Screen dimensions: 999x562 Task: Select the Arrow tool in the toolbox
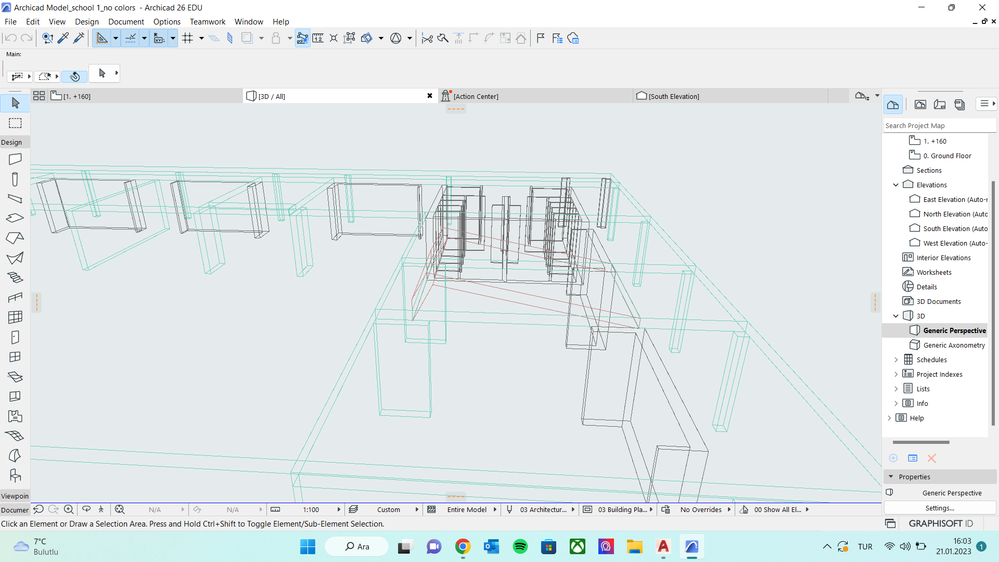pos(15,103)
